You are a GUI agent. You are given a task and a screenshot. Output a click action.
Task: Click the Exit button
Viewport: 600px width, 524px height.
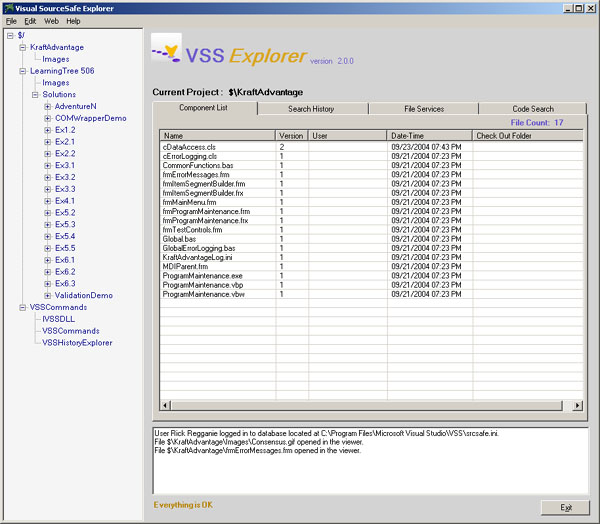pyautogui.click(x=565, y=508)
